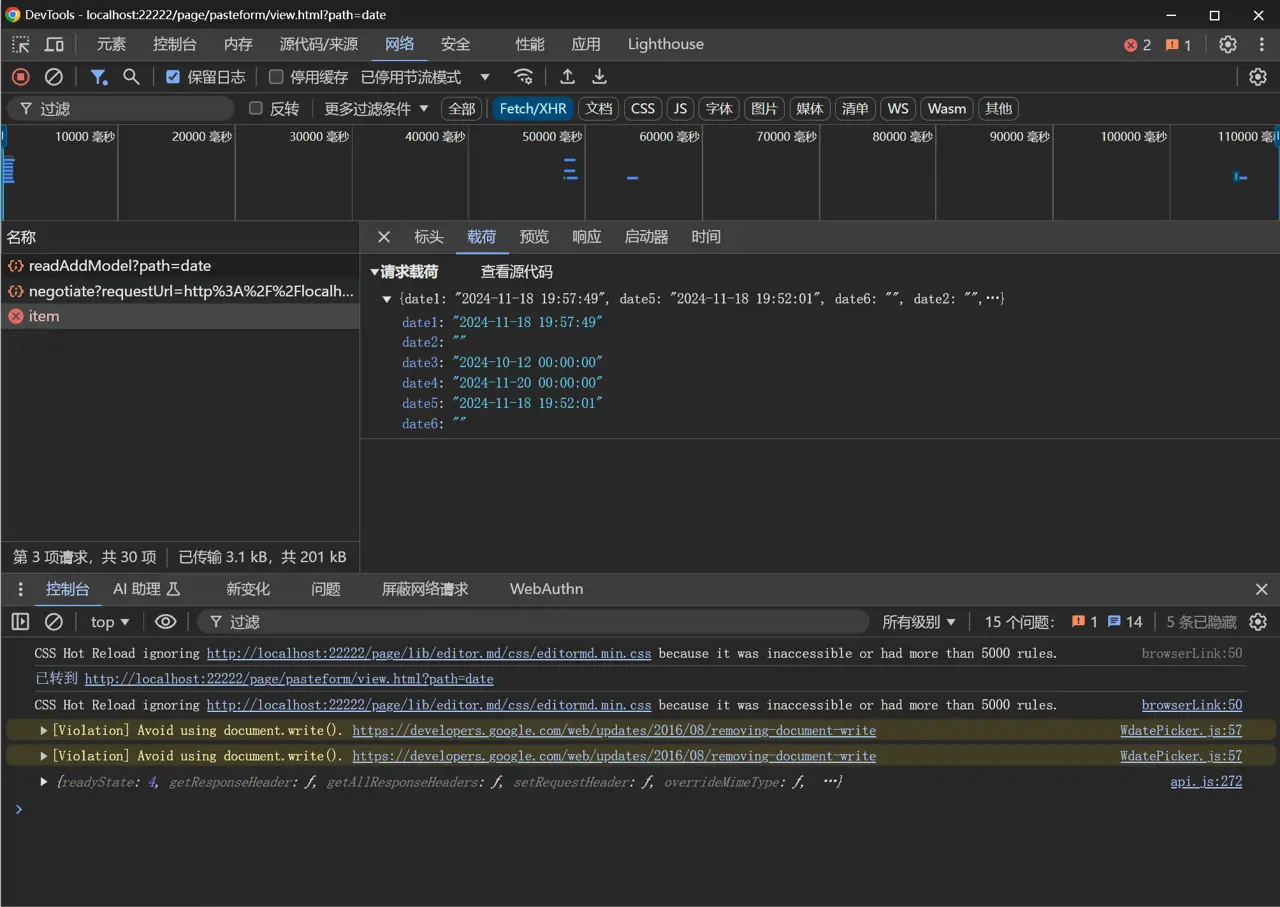This screenshot has height=907, width=1280.
Task: Toggle the CSS filter chip
Action: click(x=643, y=109)
